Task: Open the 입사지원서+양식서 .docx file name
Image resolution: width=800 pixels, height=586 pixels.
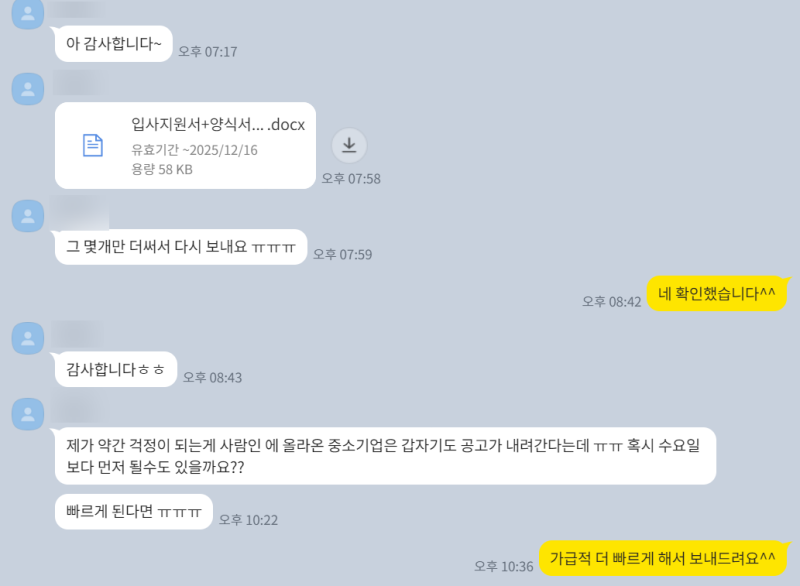Action: click(x=218, y=124)
